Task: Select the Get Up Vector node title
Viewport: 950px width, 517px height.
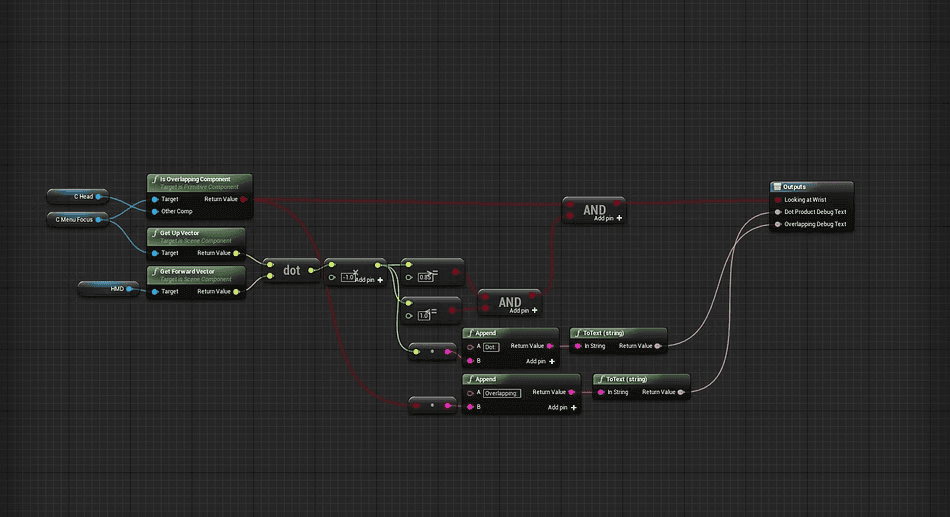Action: 179,233
